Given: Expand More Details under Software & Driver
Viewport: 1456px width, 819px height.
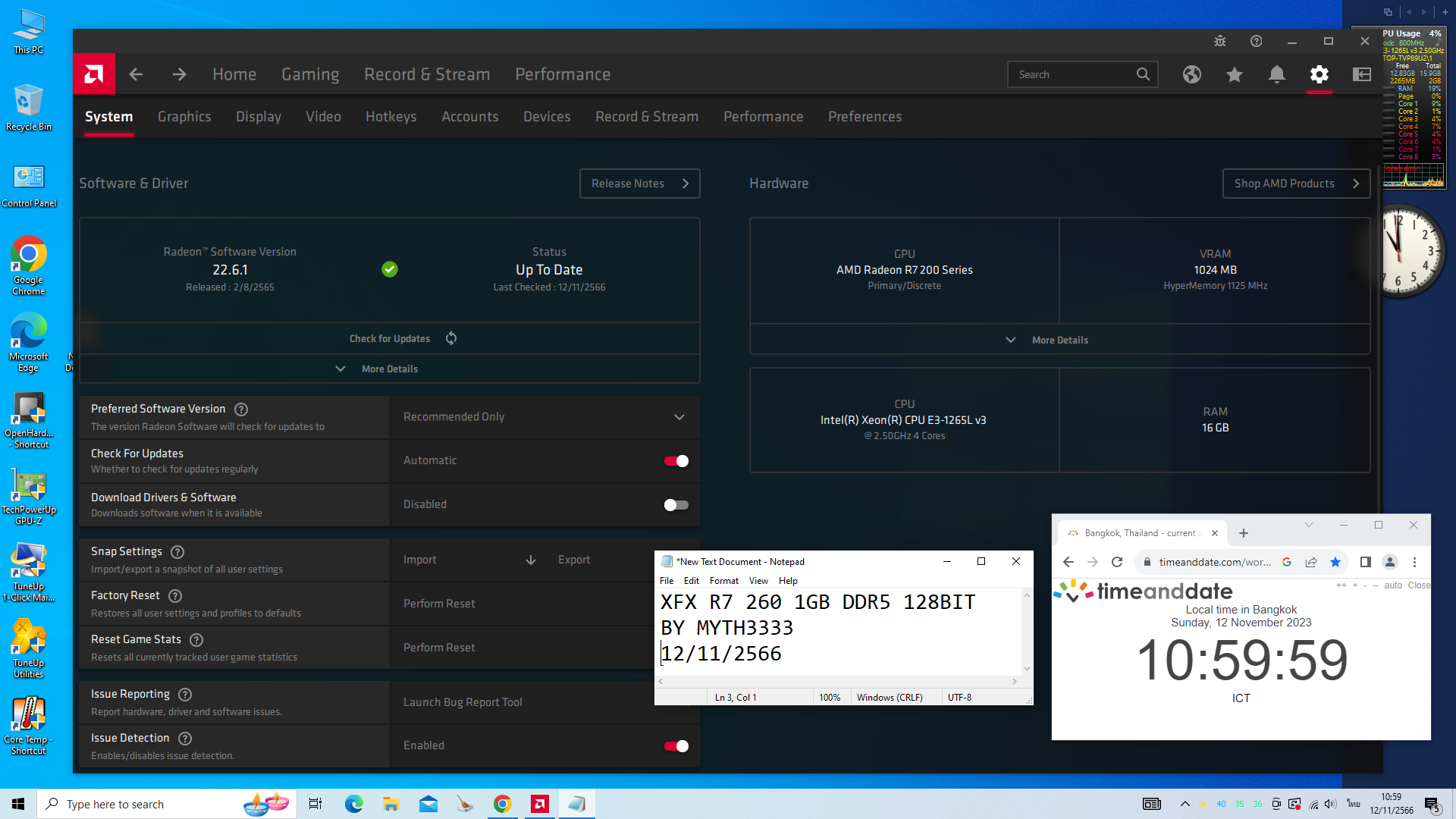Looking at the screenshot, I should point(390,369).
